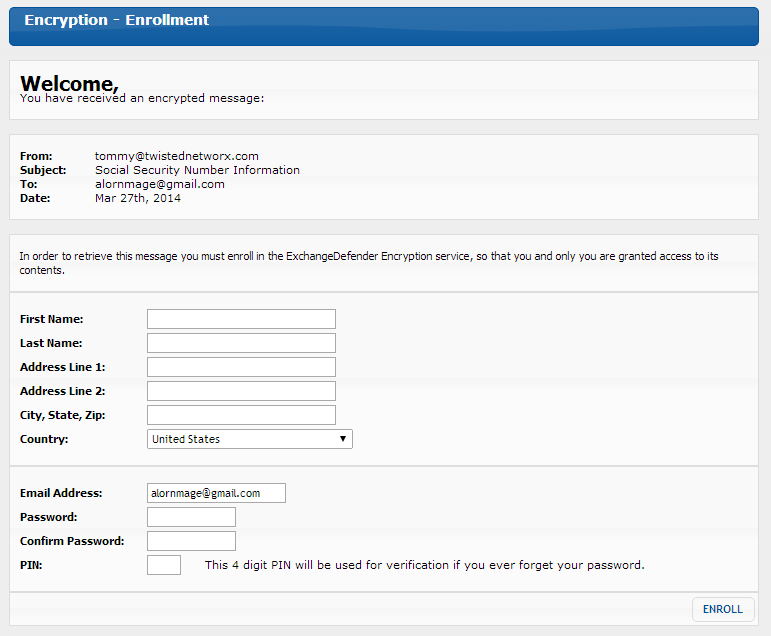The width and height of the screenshot is (771, 636).
Task: Select the PIN input box
Action: tap(164, 565)
